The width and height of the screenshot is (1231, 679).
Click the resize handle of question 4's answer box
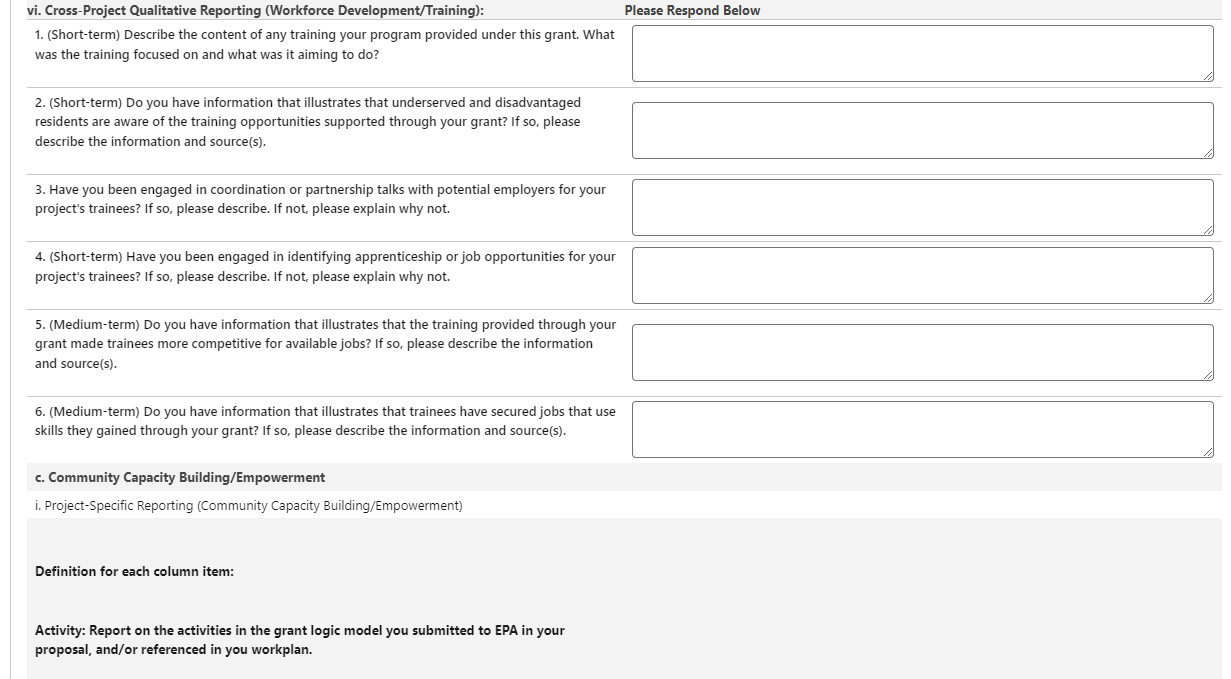point(1208,298)
